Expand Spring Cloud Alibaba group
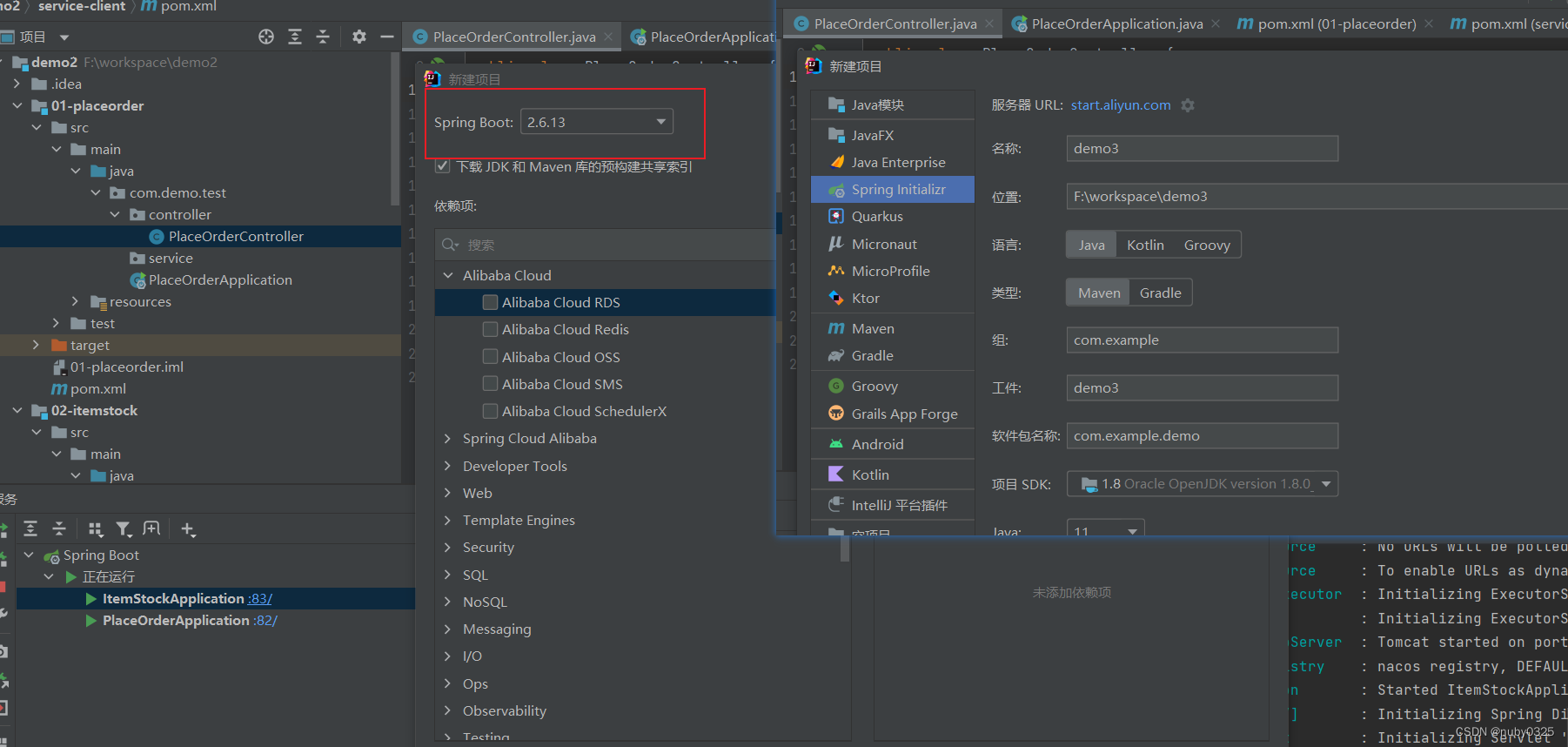 448,438
